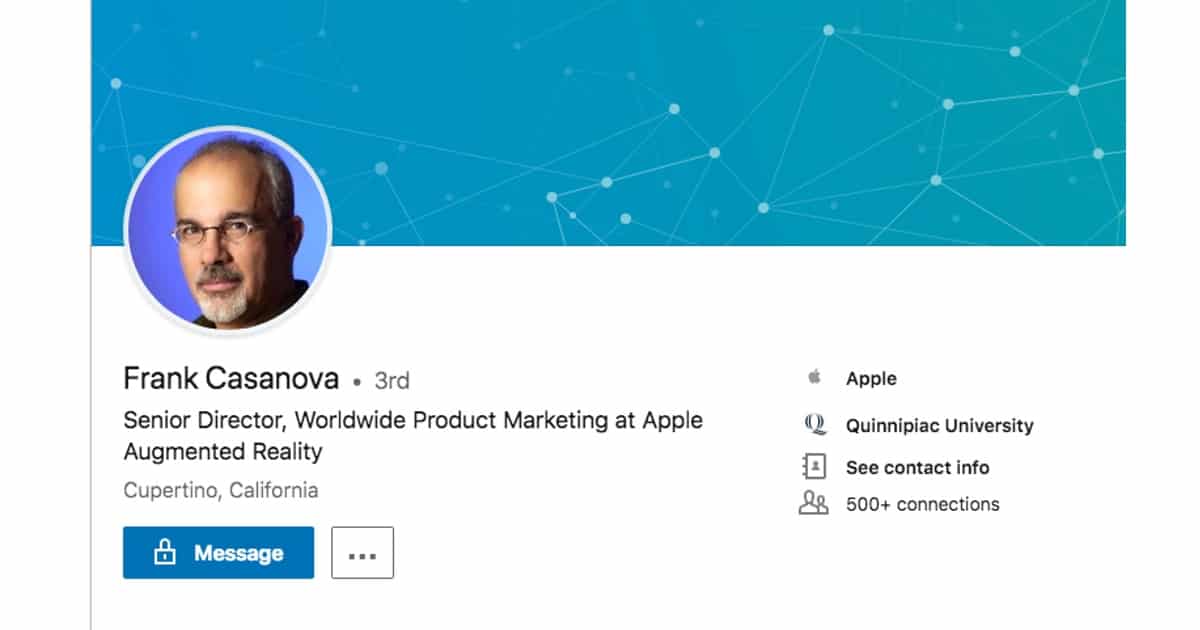Click the connections people icon
Image resolution: width=1200 pixels, height=630 pixels.
(813, 504)
